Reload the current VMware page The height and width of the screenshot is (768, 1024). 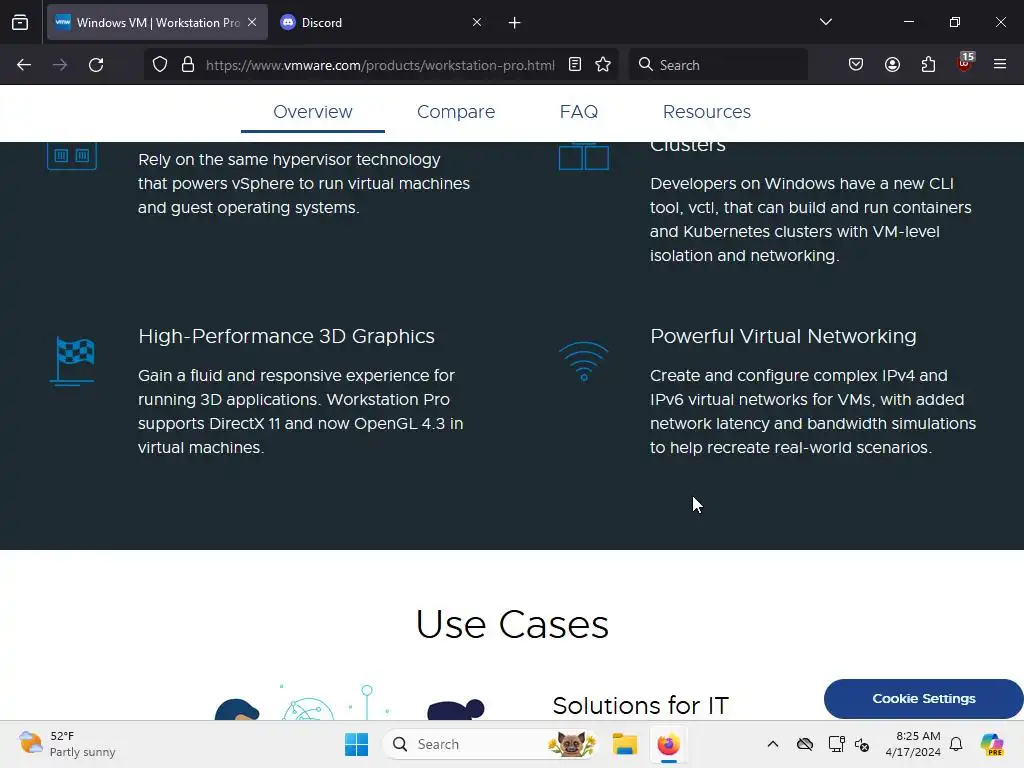pos(96,65)
